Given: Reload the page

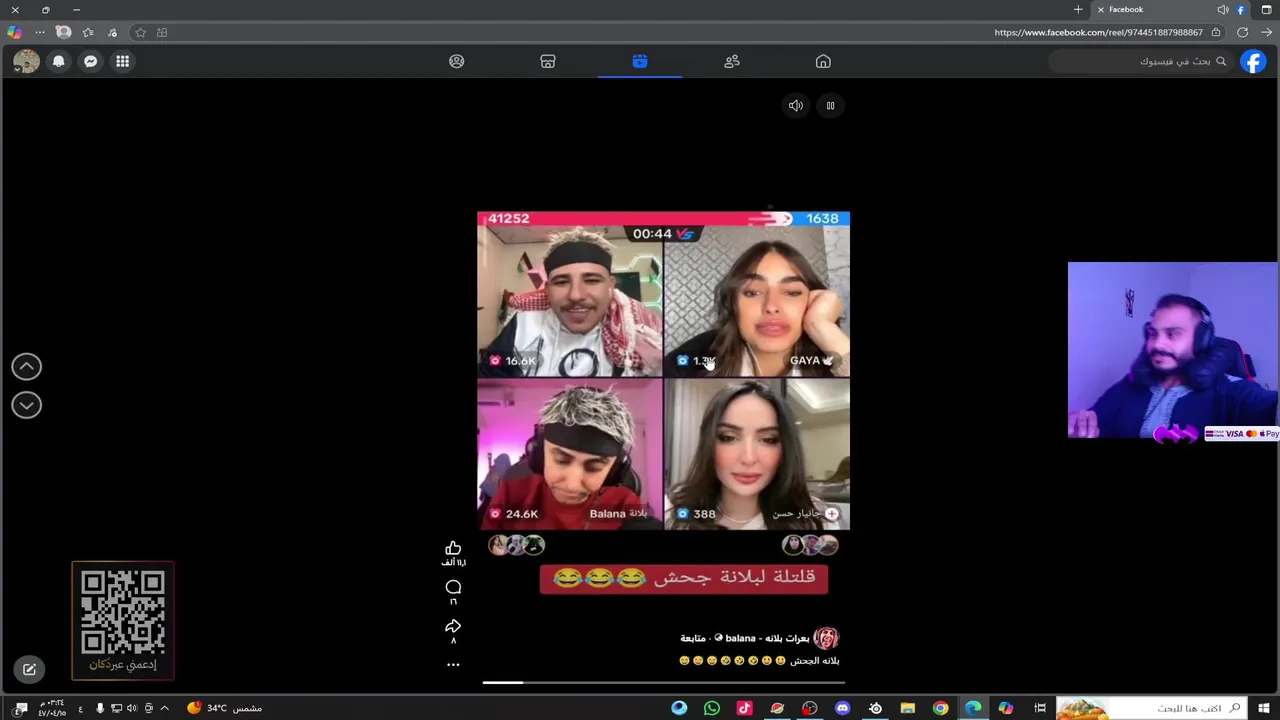Looking at the screenshot, I should coord(1242,32).
